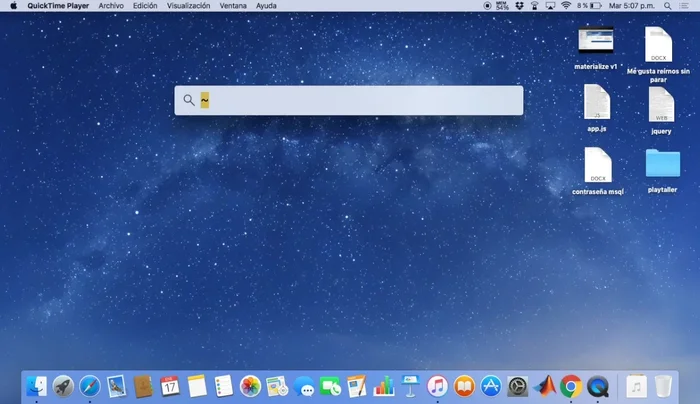Open Finder from the dock

click(x=36, y=385)
